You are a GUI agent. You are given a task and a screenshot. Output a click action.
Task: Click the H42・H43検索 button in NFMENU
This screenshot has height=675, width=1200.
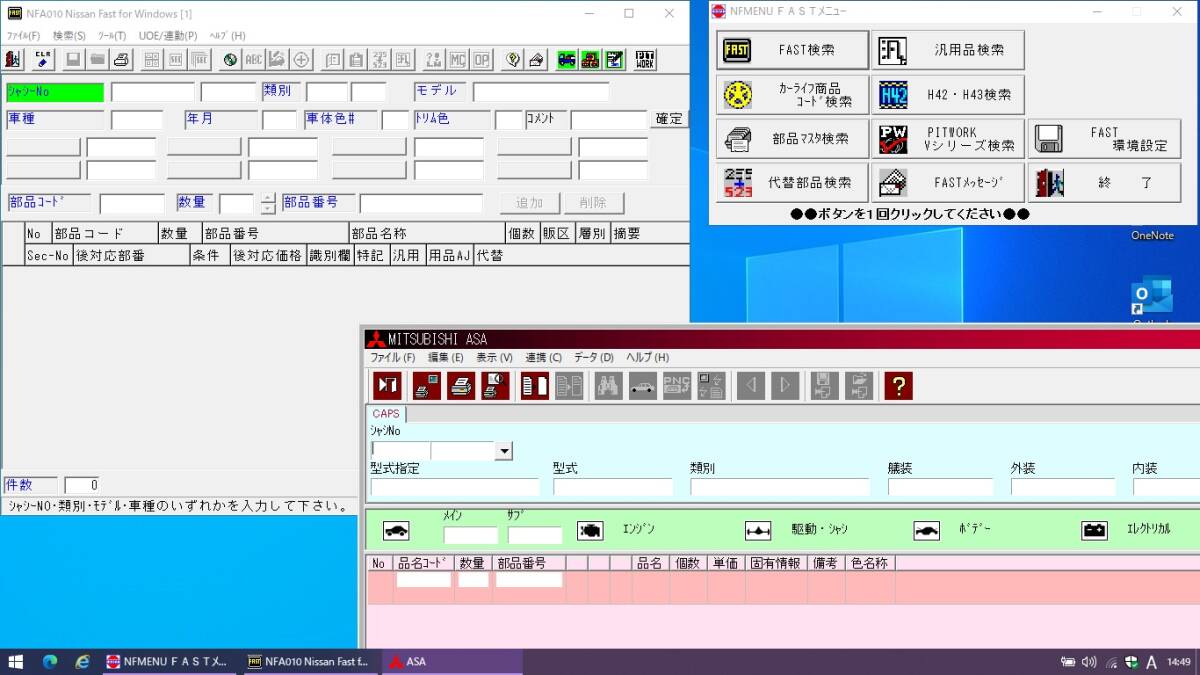click(948, 95)
